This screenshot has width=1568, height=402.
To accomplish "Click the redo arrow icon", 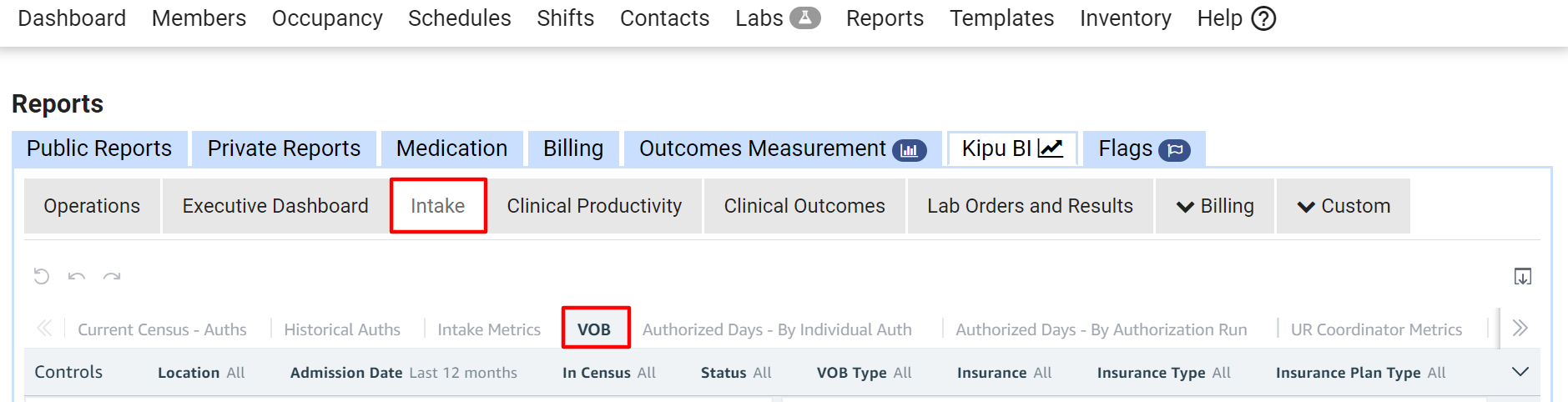I will [112, 276].
